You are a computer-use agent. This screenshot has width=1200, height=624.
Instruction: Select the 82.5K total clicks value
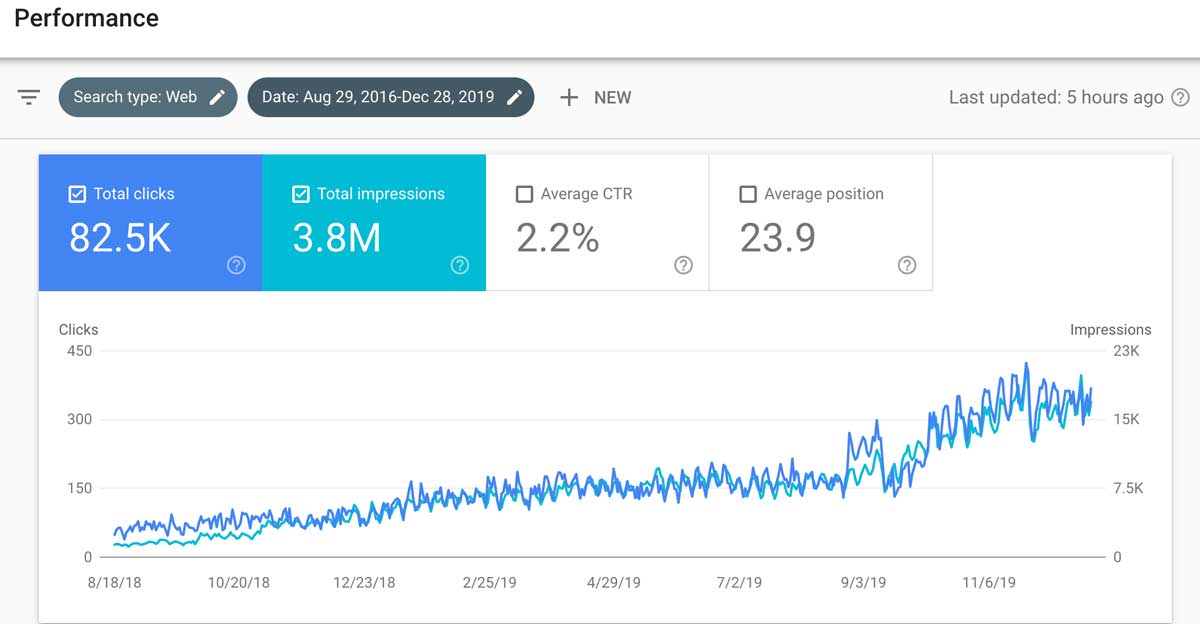coord(120,238)
